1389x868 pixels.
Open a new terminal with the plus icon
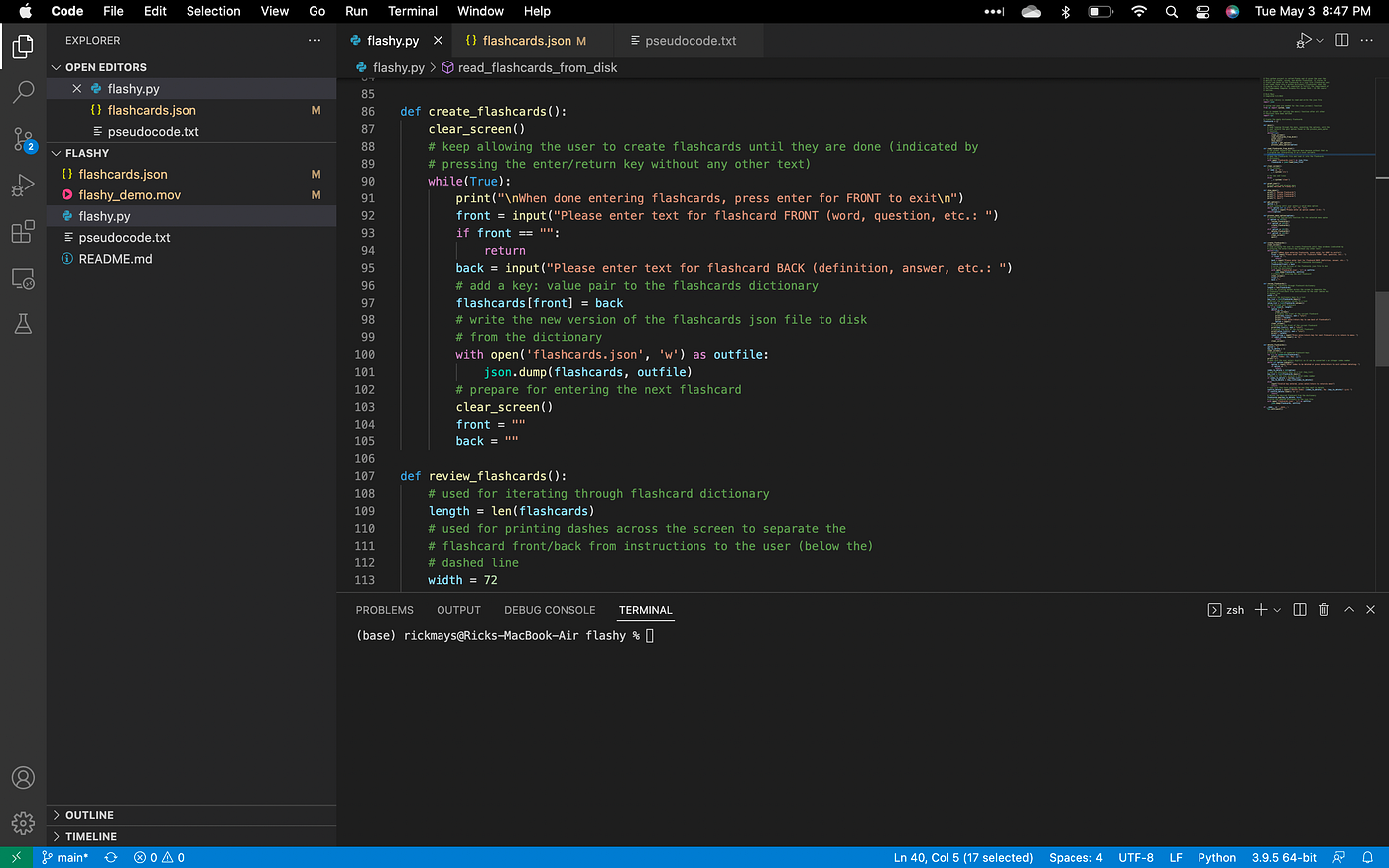(x=1260, y=609)
